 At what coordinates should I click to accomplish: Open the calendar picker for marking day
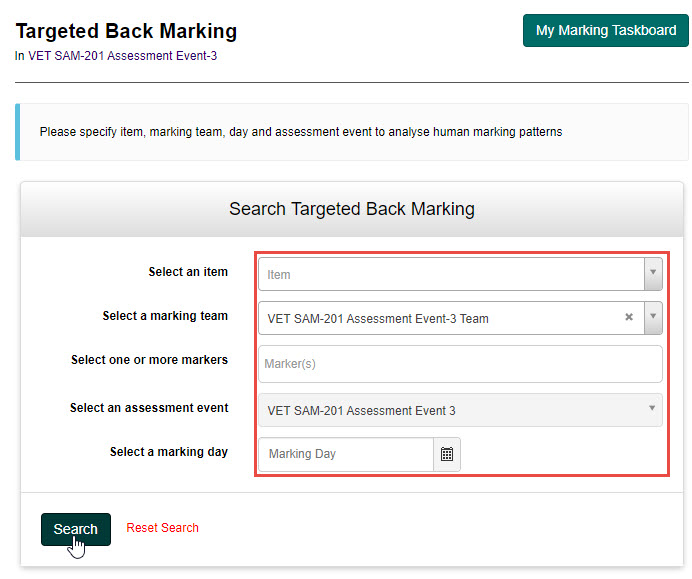click(447, 454)
